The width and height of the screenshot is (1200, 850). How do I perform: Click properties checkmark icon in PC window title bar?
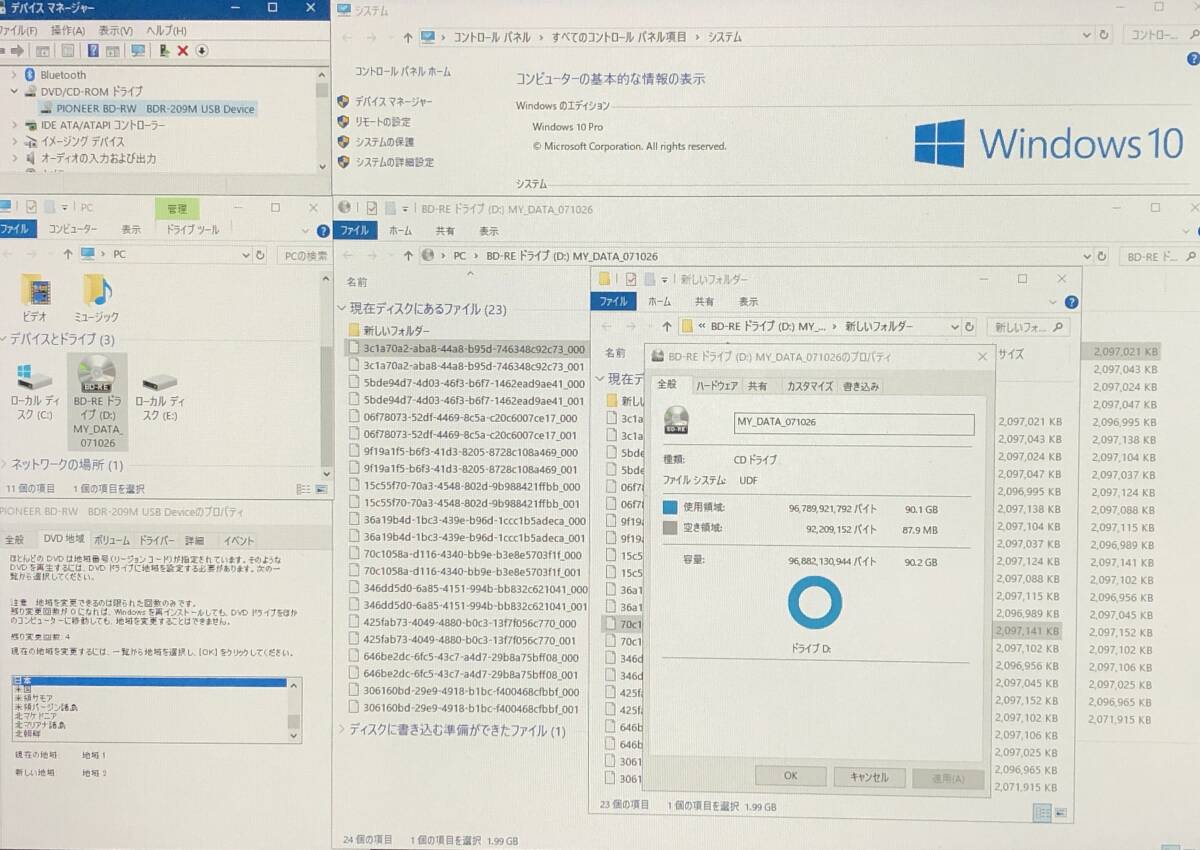click(31, 207)
